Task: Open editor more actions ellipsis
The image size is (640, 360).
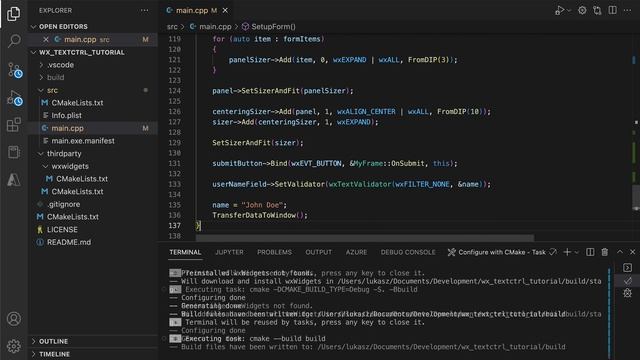Action: point(627,11)
